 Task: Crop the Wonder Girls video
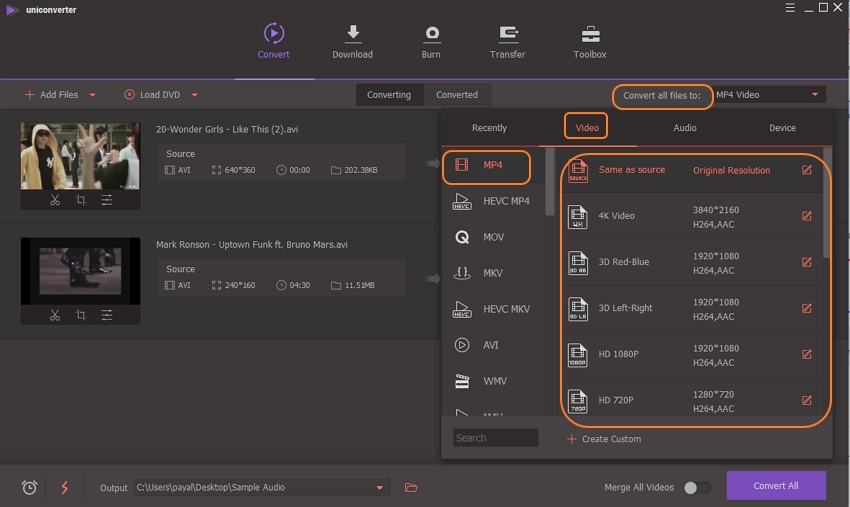click(x=81, y=200)
